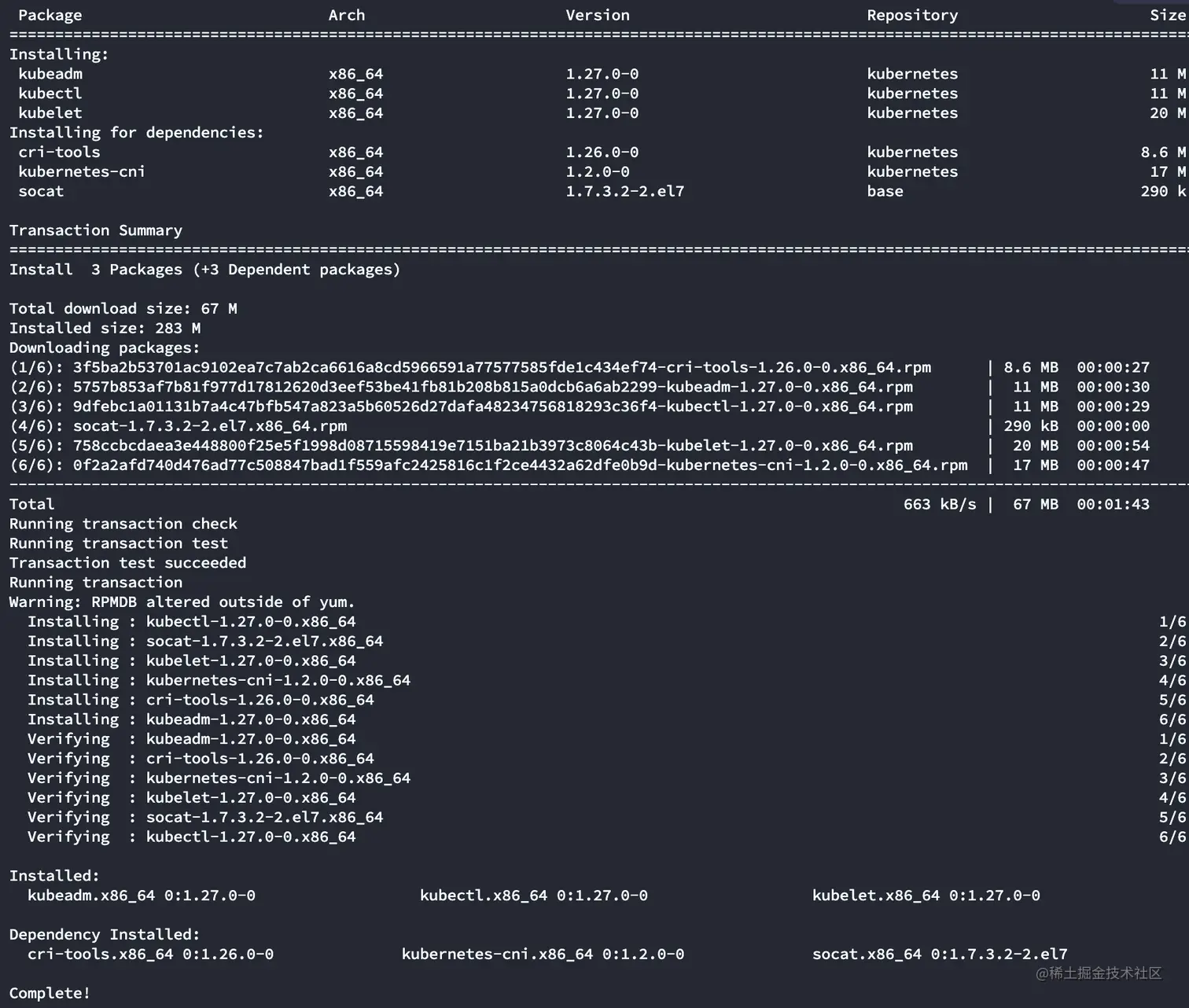Click 'Verifying : kubeadm-1.27.0-0.x86_64' line
Image resolution: width=1189 pixels, height=1008 pixels.
(x=192, y=740)
